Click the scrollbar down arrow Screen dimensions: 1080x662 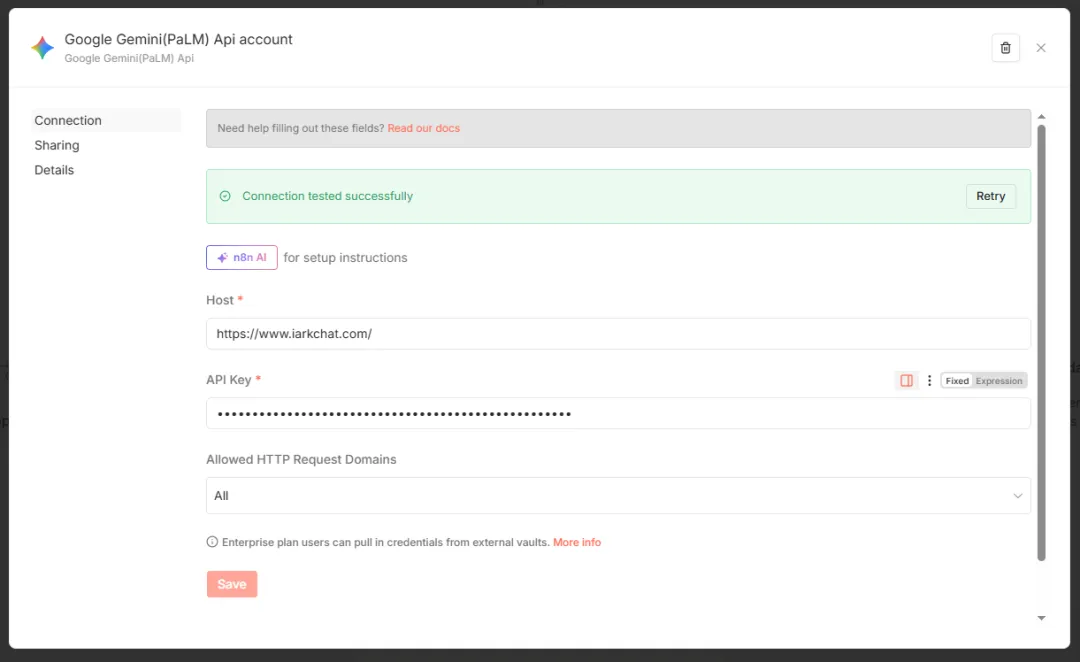pos(1041,618)
